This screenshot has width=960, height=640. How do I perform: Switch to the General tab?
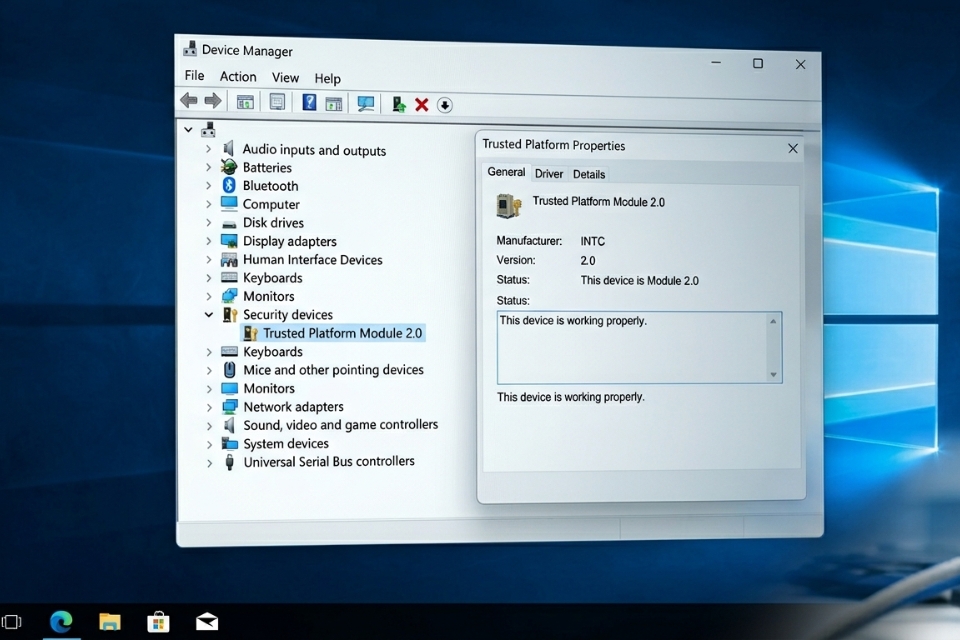click(x=506, y=172)
